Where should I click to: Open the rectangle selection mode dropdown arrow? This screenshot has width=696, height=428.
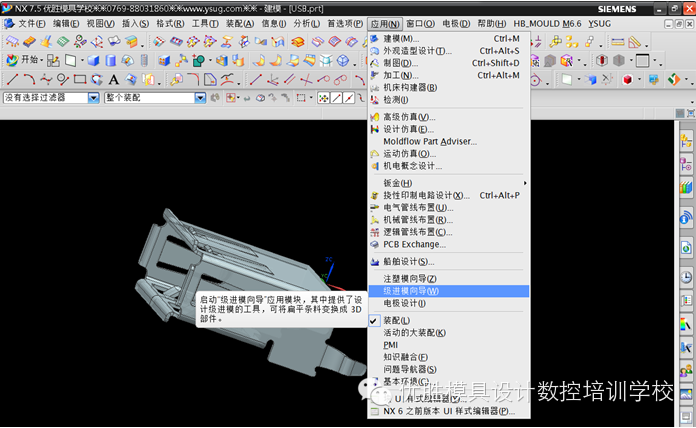click(x=311, y=98)
